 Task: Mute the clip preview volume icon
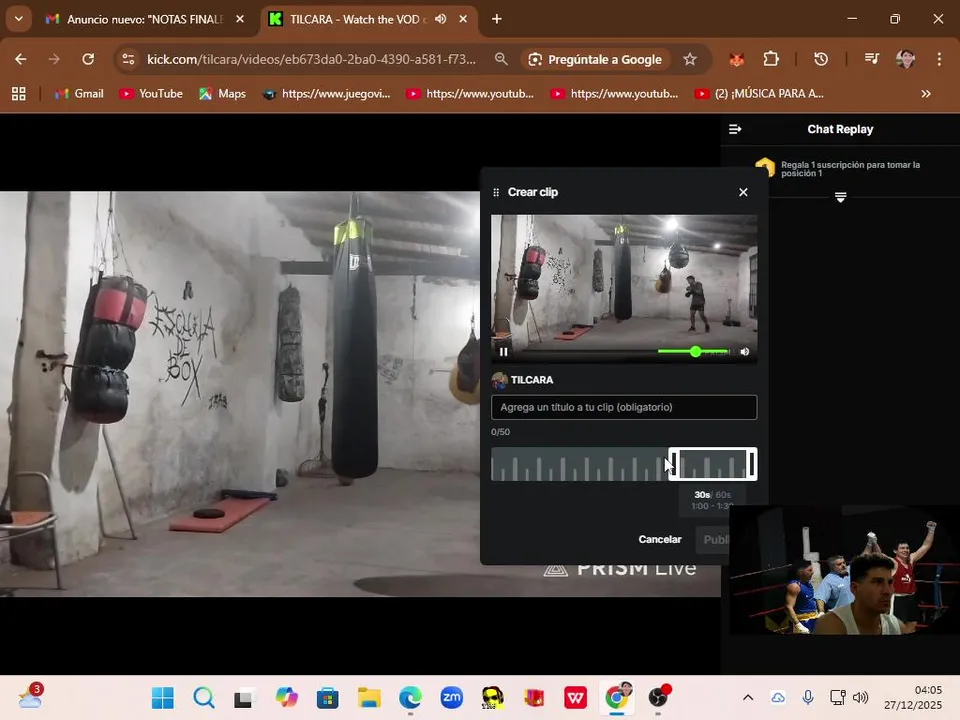click(744, 351)
